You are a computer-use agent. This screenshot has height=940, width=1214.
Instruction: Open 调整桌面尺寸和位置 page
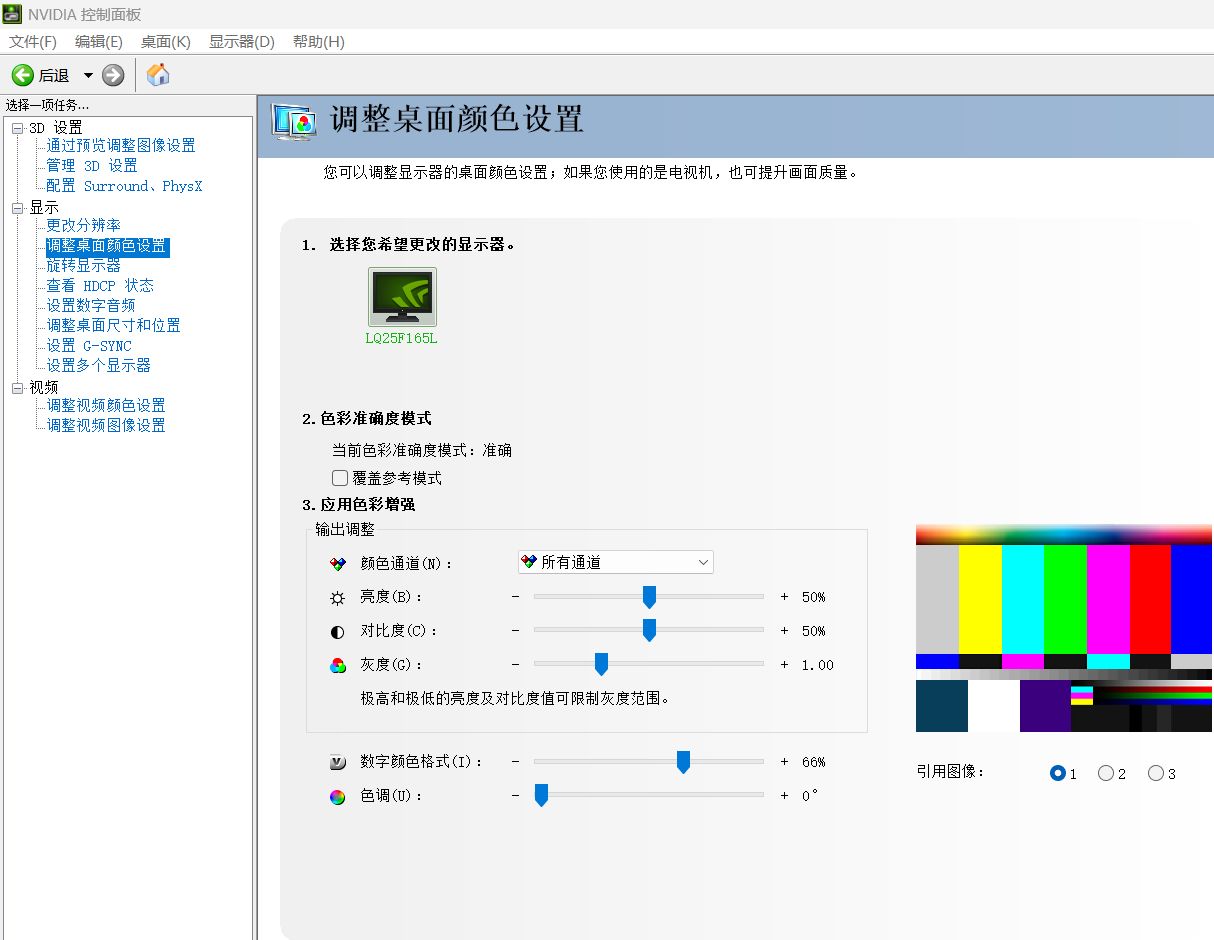[114, 326]
